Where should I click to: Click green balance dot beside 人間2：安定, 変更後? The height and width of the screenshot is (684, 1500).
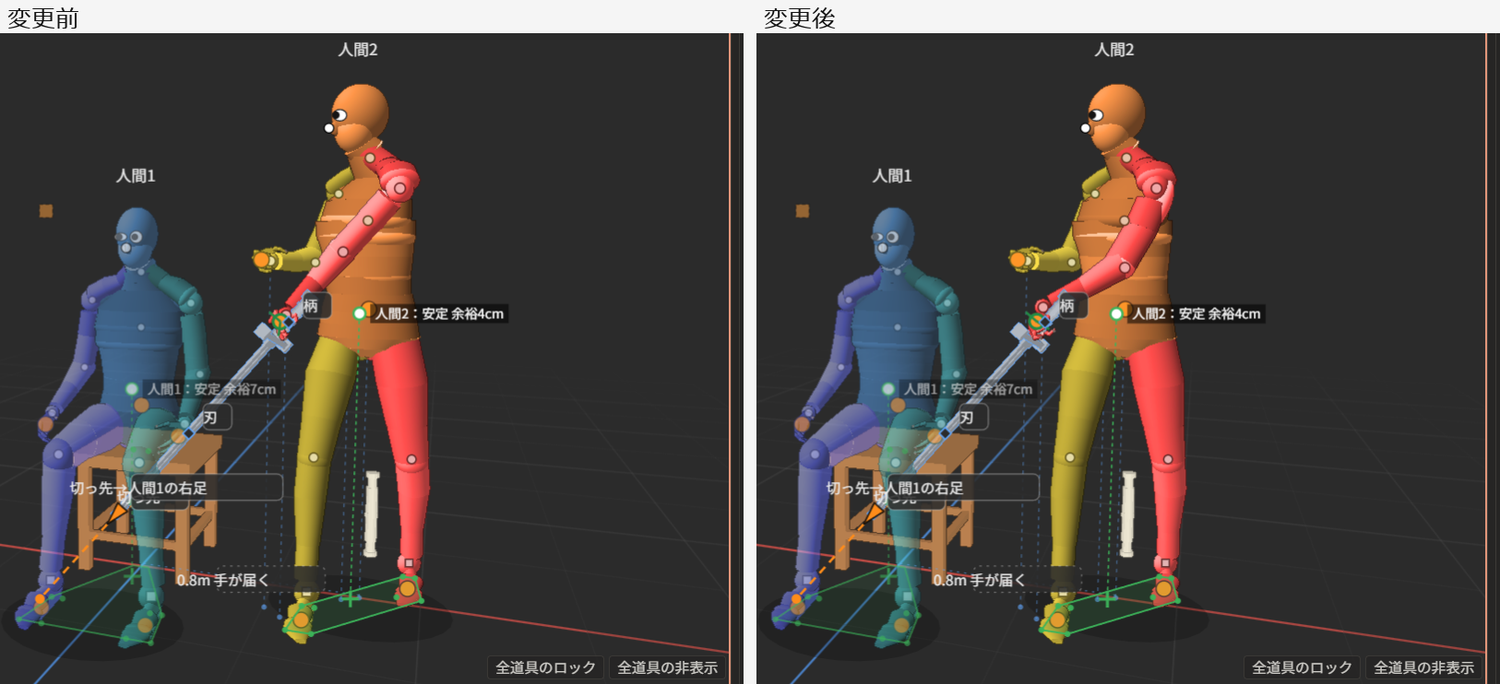1115,314
